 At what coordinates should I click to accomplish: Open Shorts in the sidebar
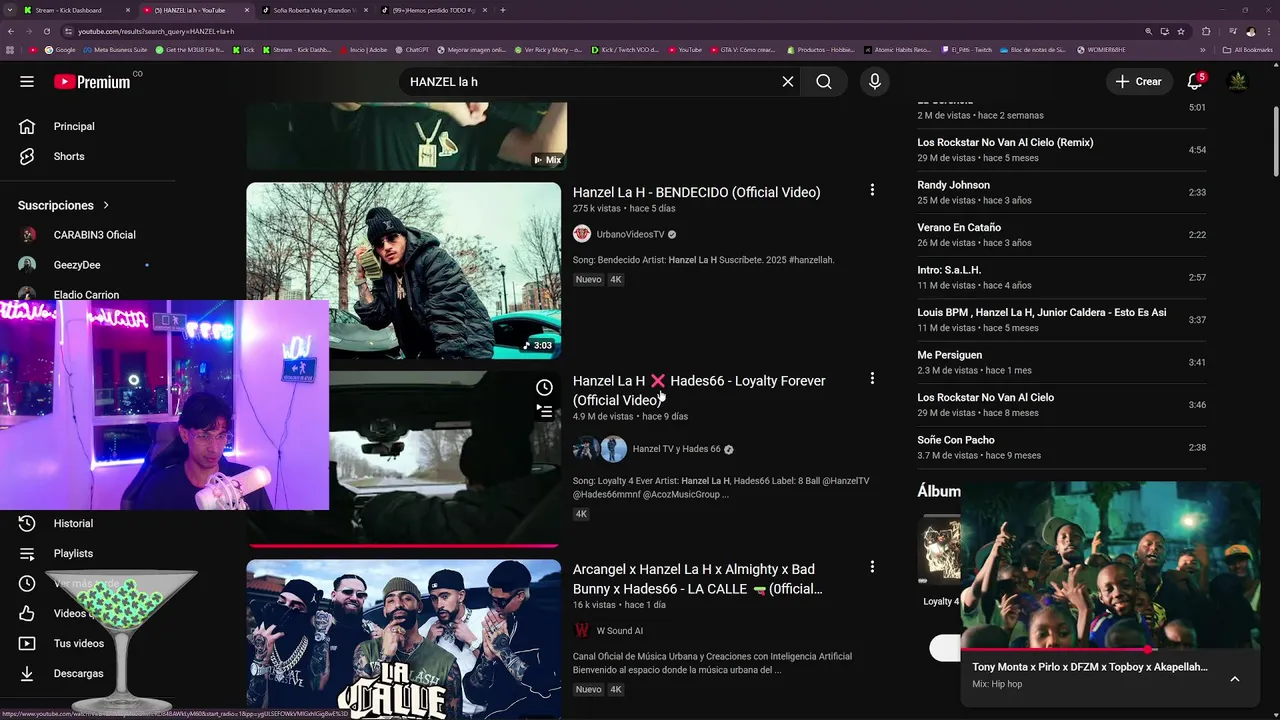click(69, 157)
